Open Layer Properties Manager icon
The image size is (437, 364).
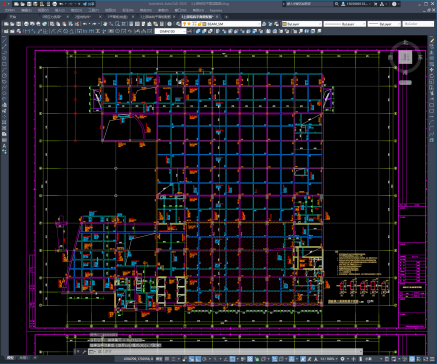click(178, 24)
